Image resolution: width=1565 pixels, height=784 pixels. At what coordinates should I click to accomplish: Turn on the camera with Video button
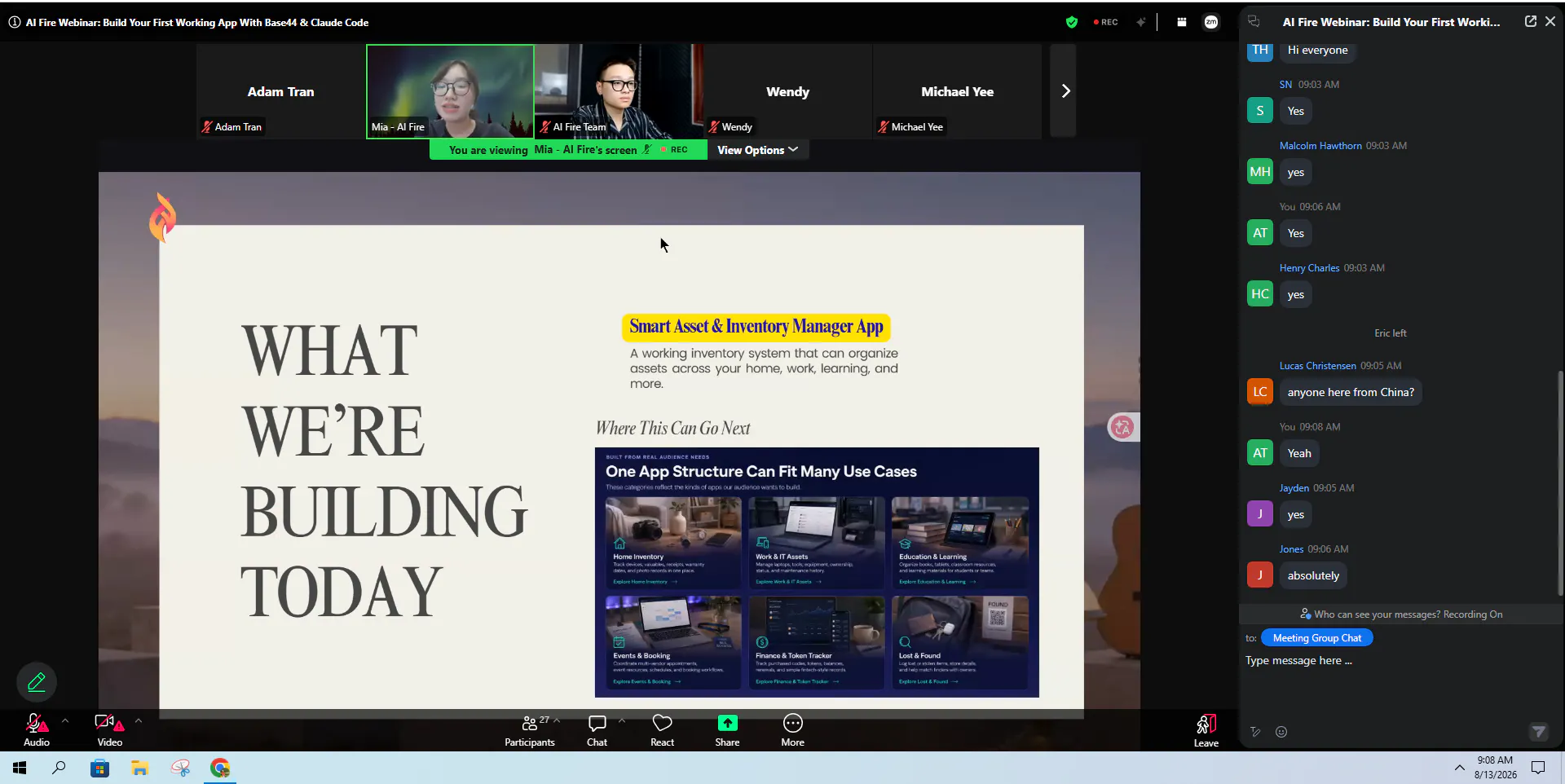point(109,729)
